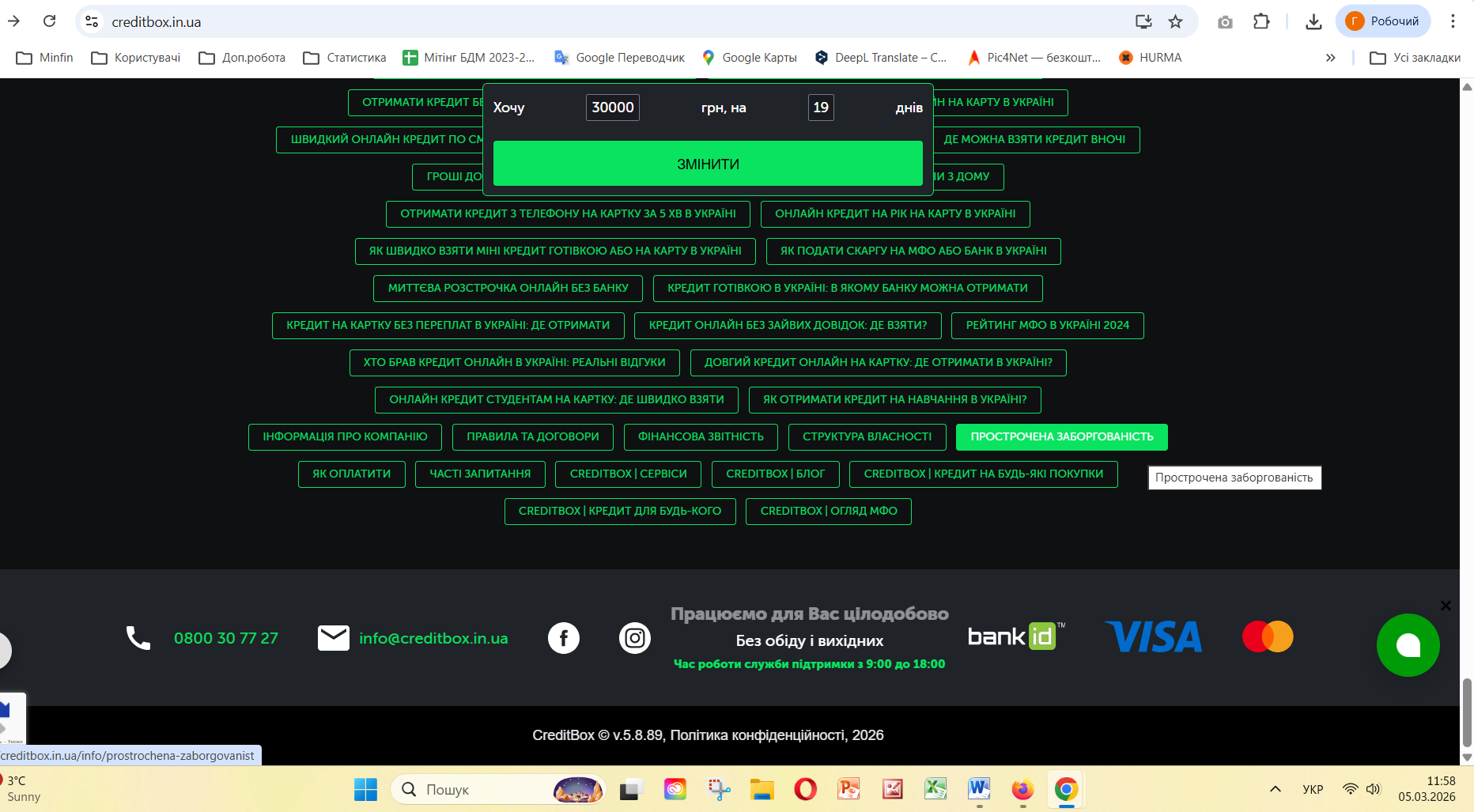Open the Instagram icon in the footer
Viewport: 1474px width, 812px height.
(635, 638)
